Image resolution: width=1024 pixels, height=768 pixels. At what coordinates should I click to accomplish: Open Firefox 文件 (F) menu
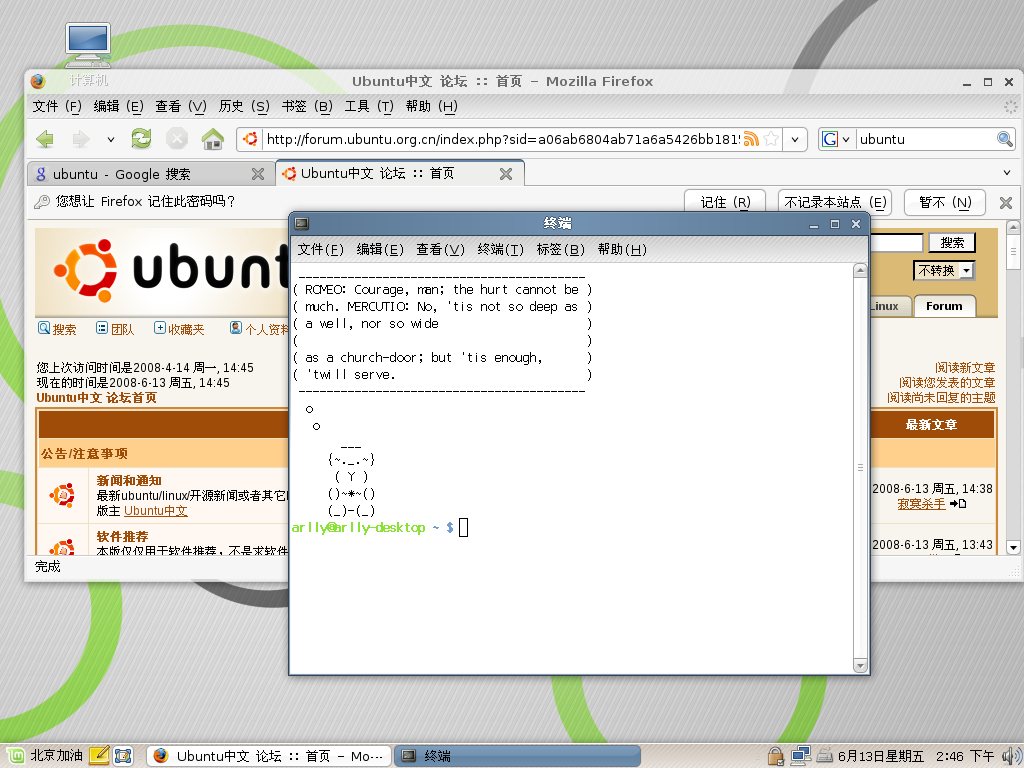[57, 106]
